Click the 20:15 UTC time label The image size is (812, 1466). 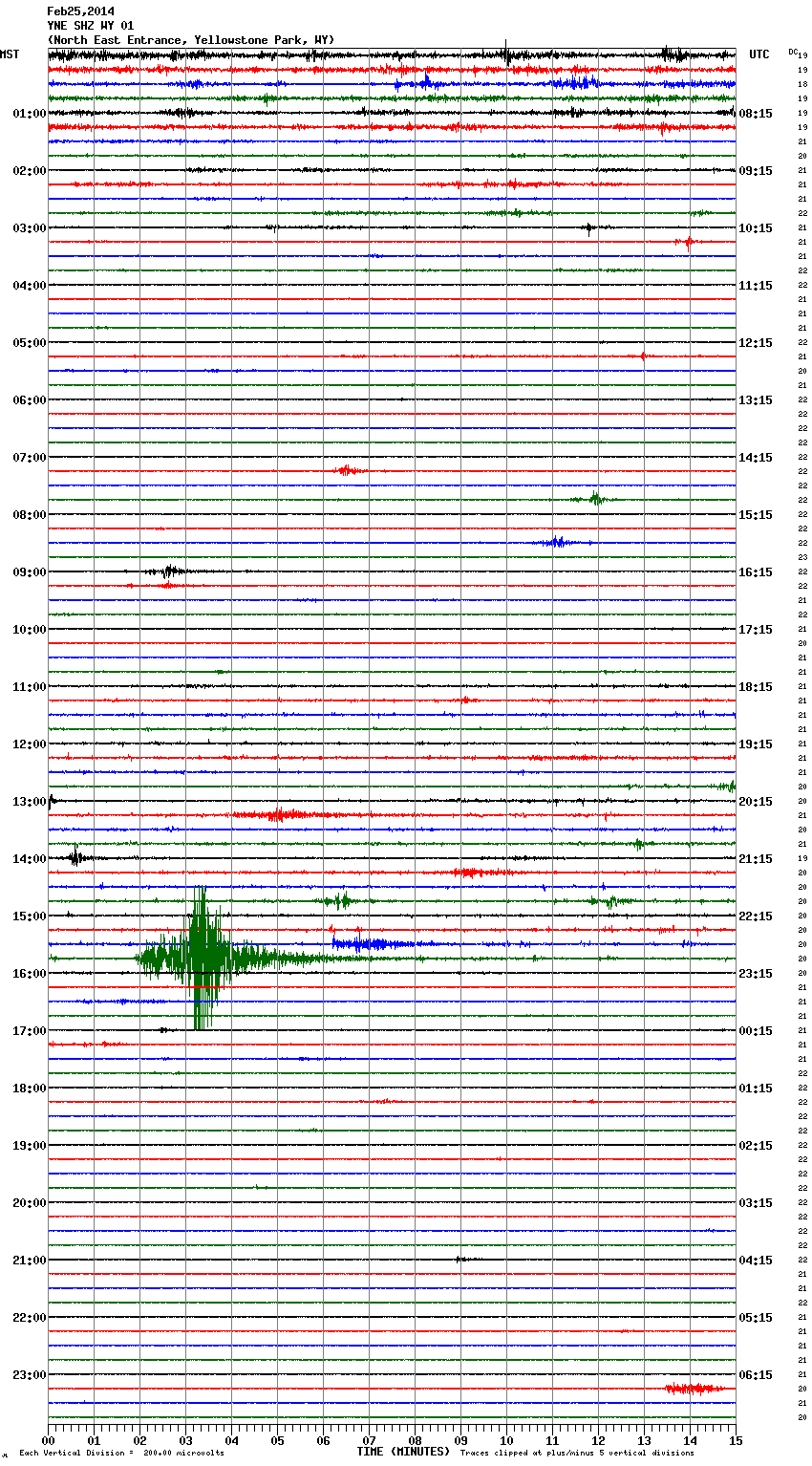point(756,802)
